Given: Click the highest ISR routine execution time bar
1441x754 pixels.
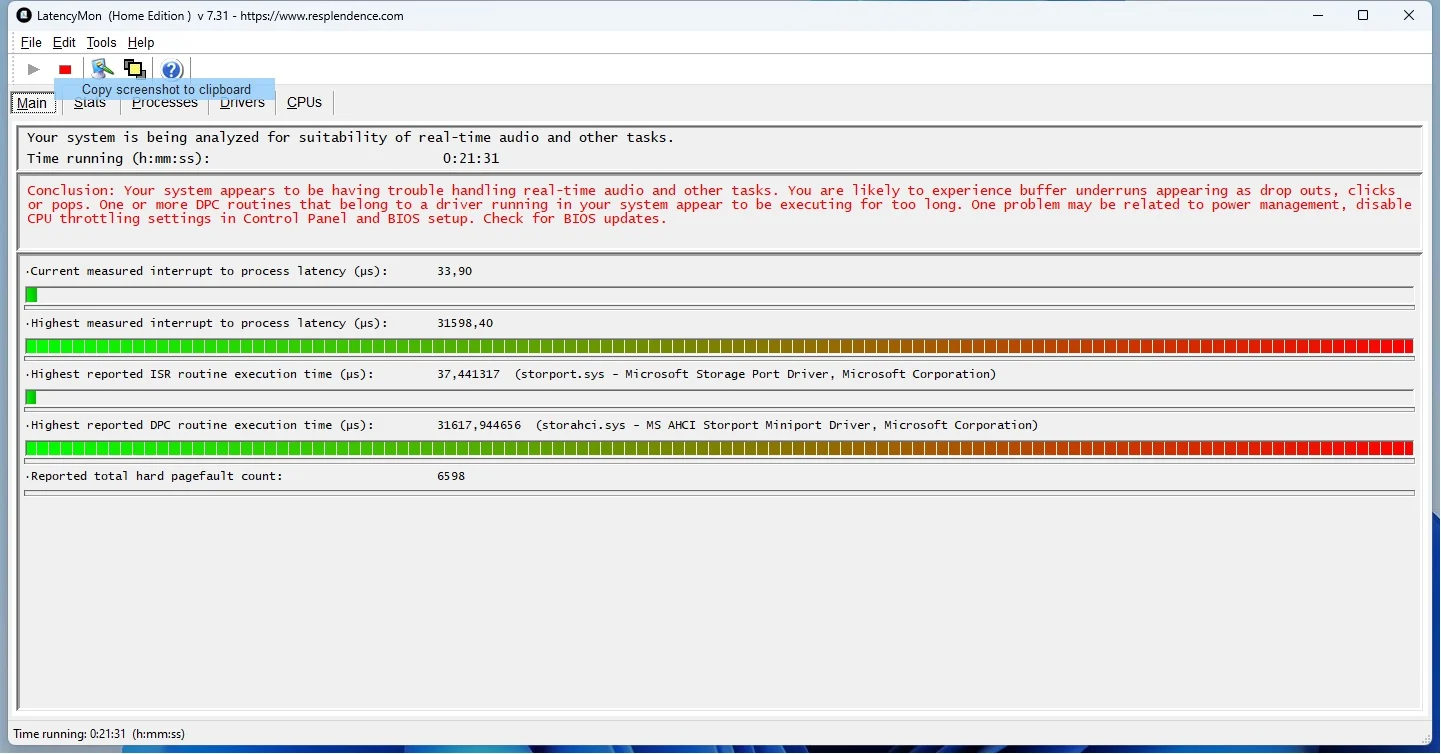Looking at the screenshot, I should coord(719,397).
